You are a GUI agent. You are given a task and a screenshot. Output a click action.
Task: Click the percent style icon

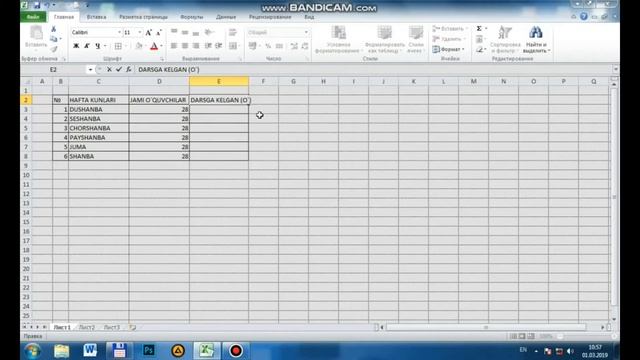pyautogui.click(x=268, y=46)
